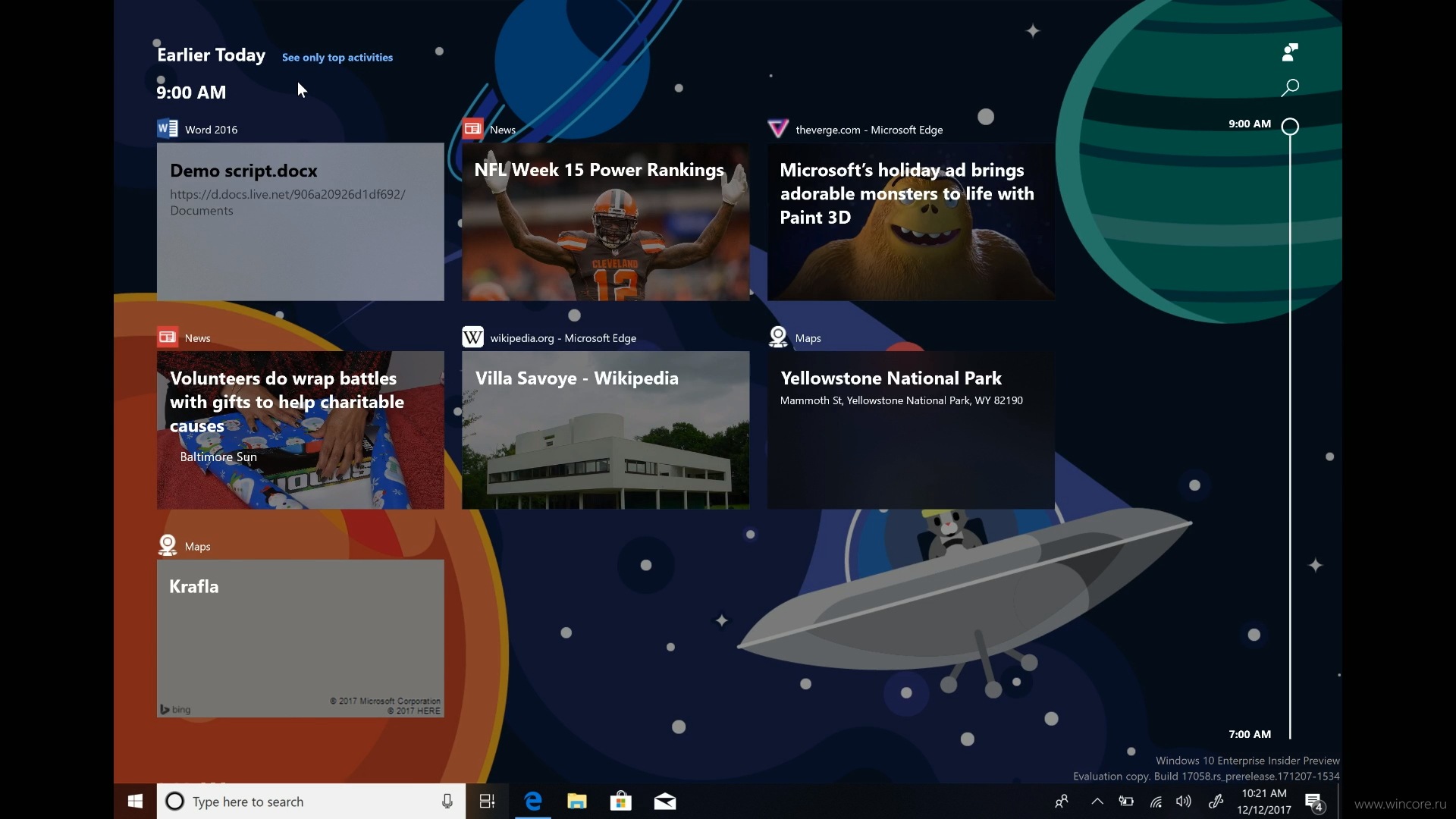The height and width of the screenshot is (819, 1456).
Task: Click the 9:00 AM group heading
Action: pyautogui.click(x=191, y=93)
